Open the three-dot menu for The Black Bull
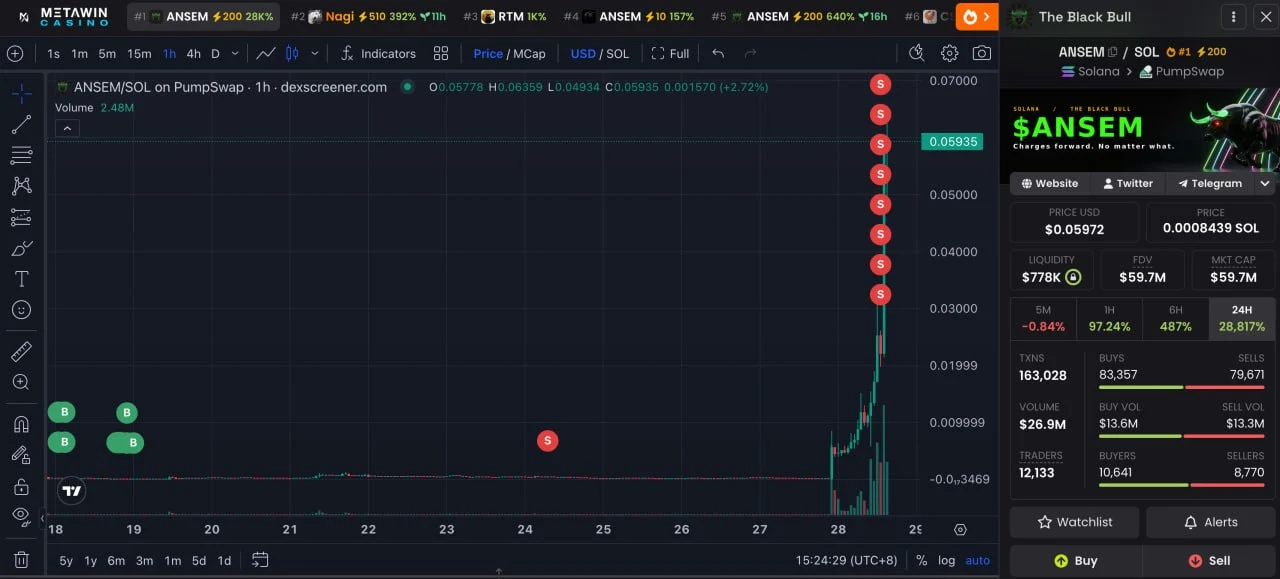The width and height of the screenshot is (1280, 579). coord(1235,16)
